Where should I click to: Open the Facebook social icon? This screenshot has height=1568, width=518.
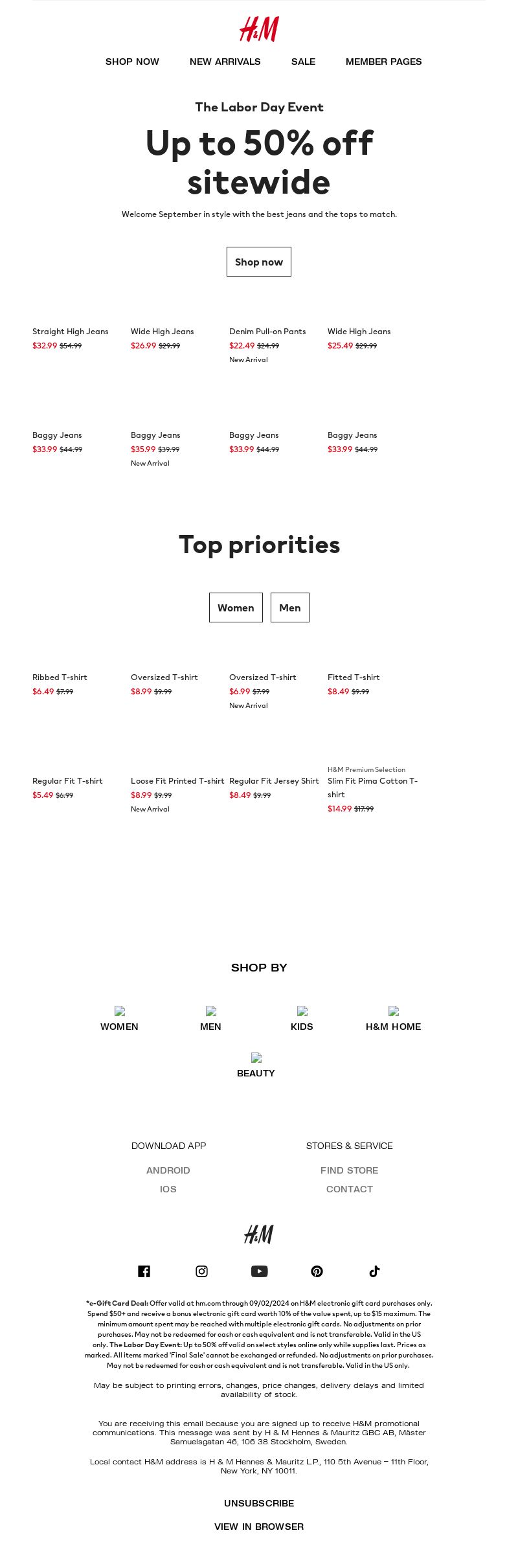[x=144, y=1271]
